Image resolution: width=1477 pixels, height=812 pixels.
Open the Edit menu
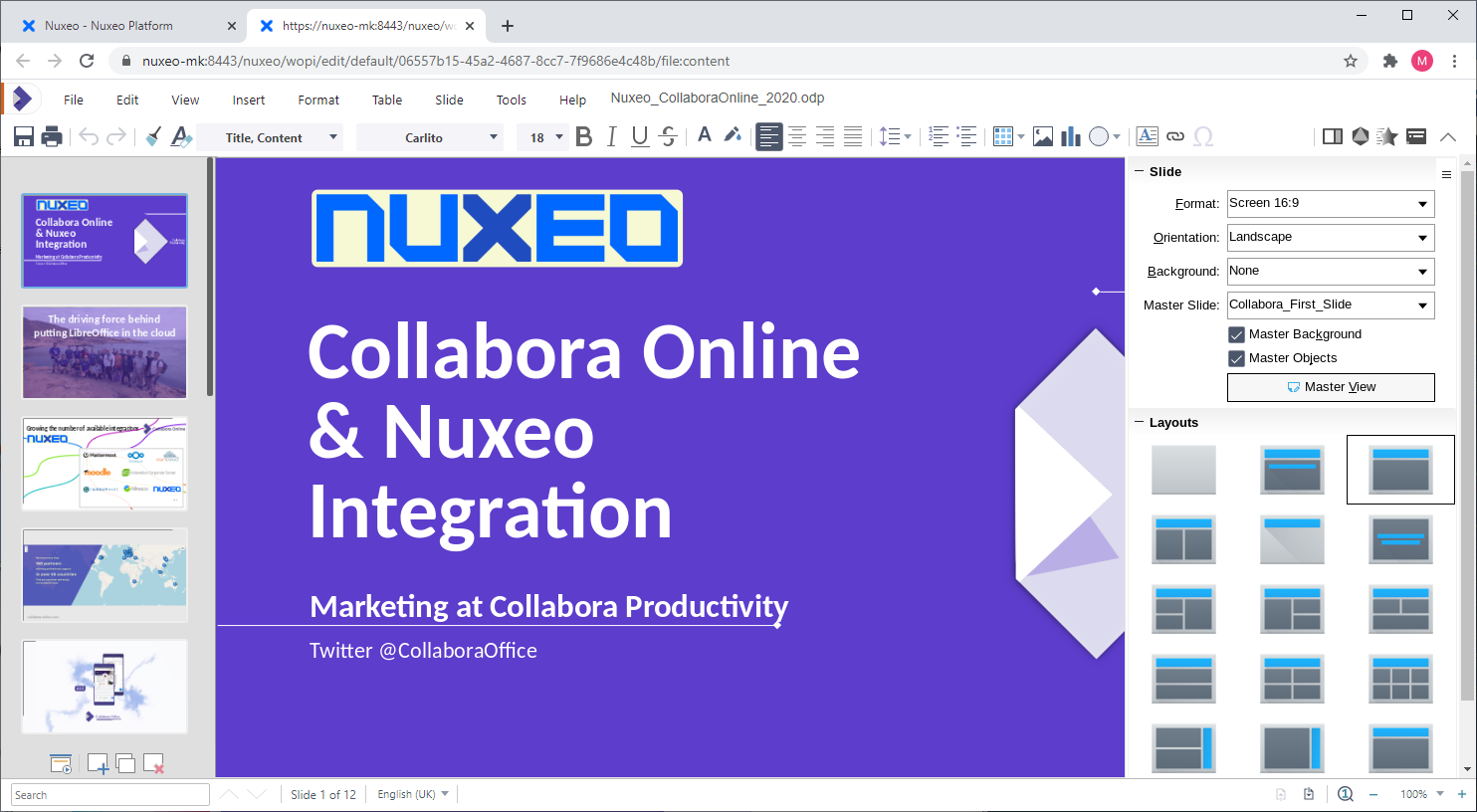[127, 100]
